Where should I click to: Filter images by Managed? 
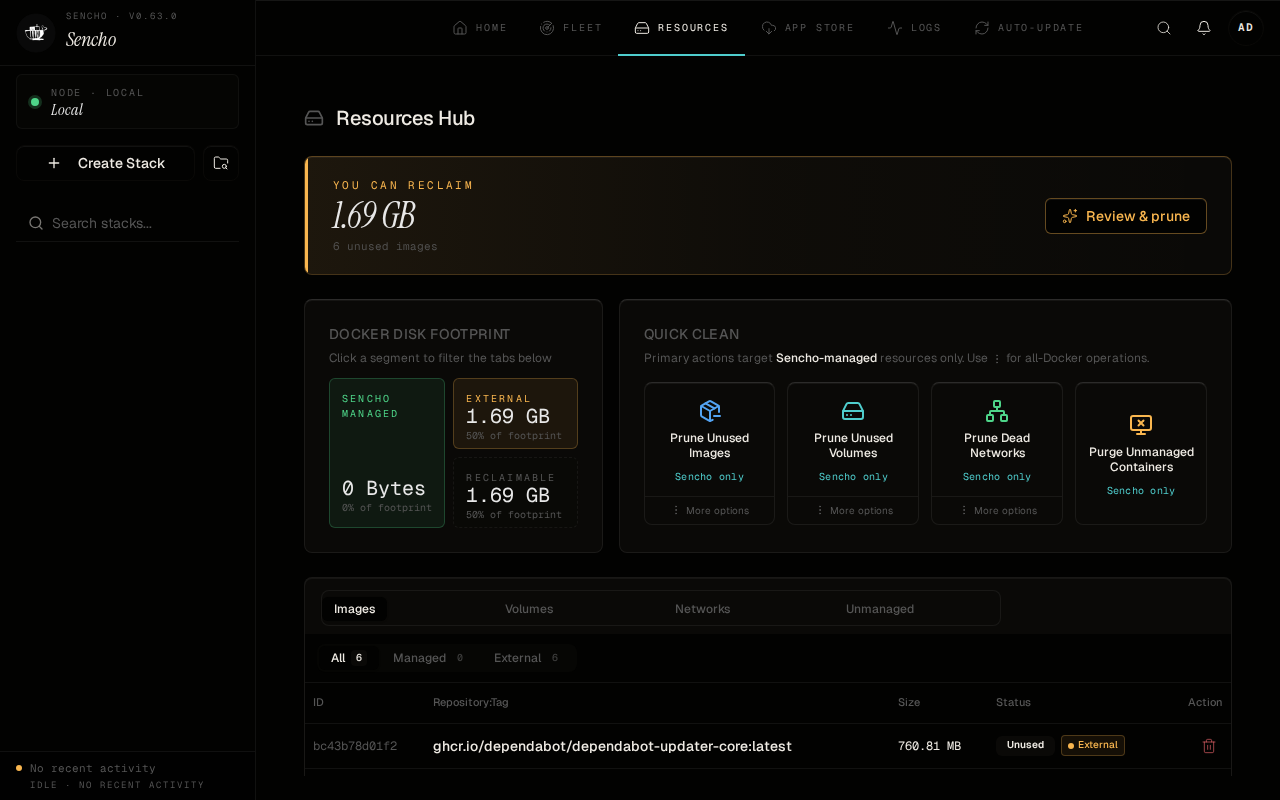[428, 658]
